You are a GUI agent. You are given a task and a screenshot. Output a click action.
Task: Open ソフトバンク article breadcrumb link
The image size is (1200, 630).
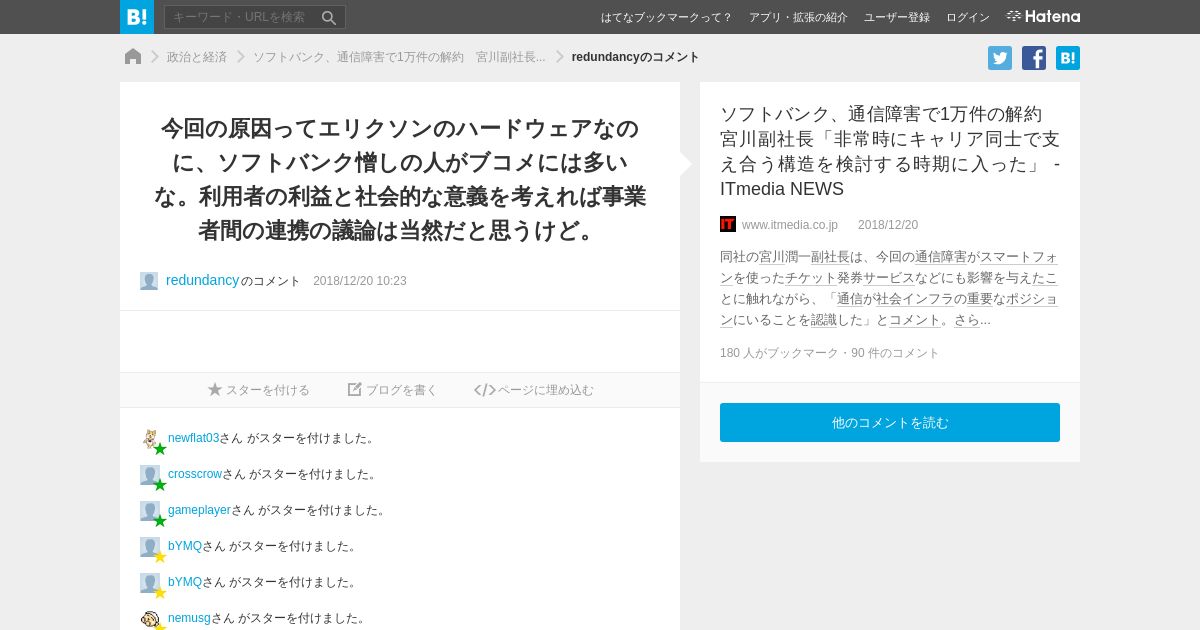[x=399, y=57]
